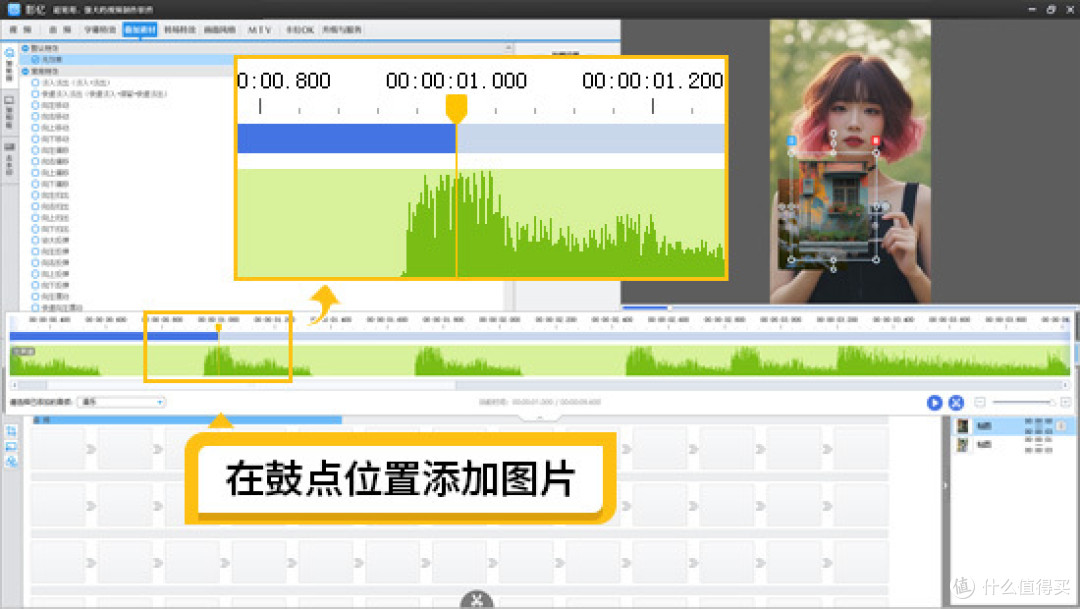This screenshot has width=1080, height=609.
Task: Click the top tool icon left of the storyboard
Action: point(12,431)
